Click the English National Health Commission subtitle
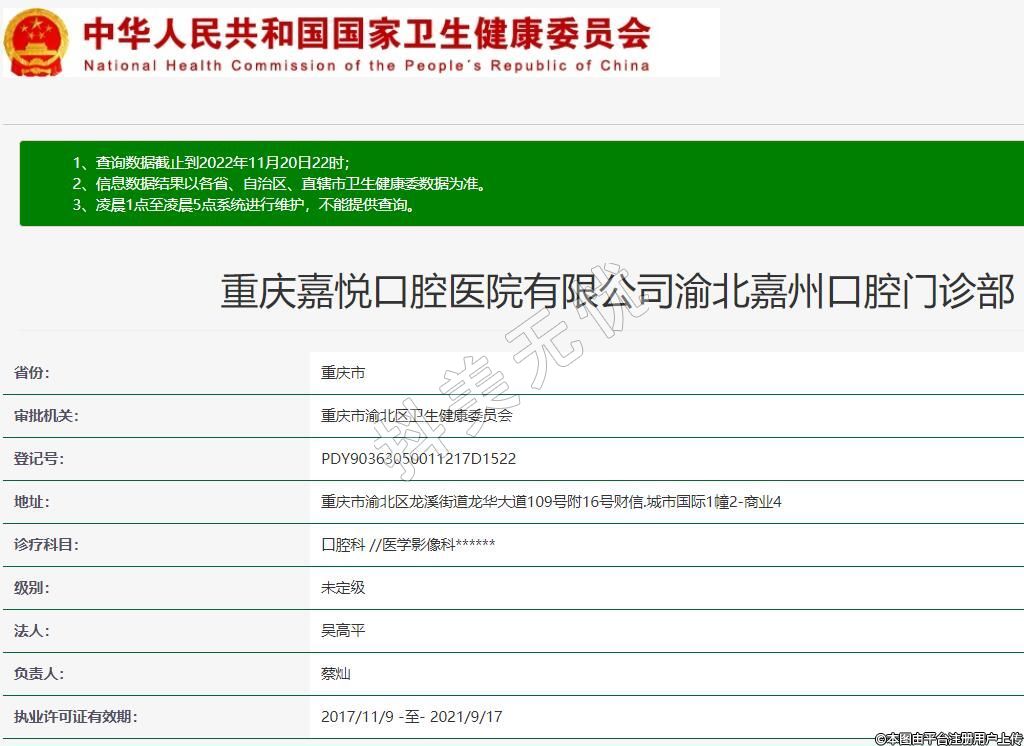Viewport: 1024px width, 746px height. coord(366,66)
